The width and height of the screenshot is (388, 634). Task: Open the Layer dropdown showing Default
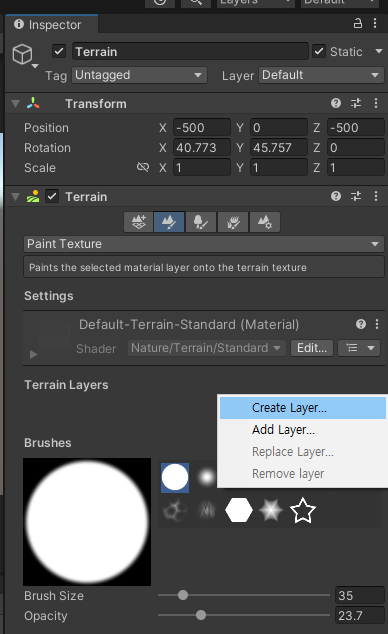click(x=321, y=75)
